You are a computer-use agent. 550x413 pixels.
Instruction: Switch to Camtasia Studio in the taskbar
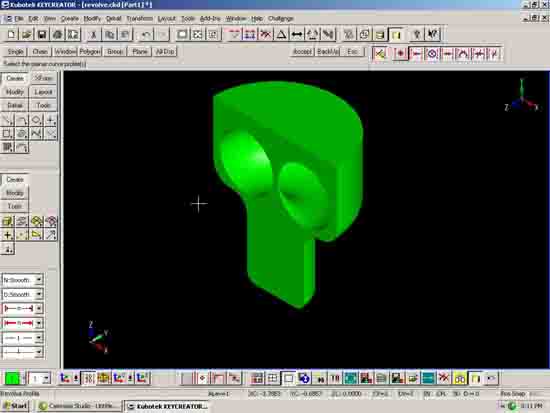pyautogui.click(x=80, y=406)
